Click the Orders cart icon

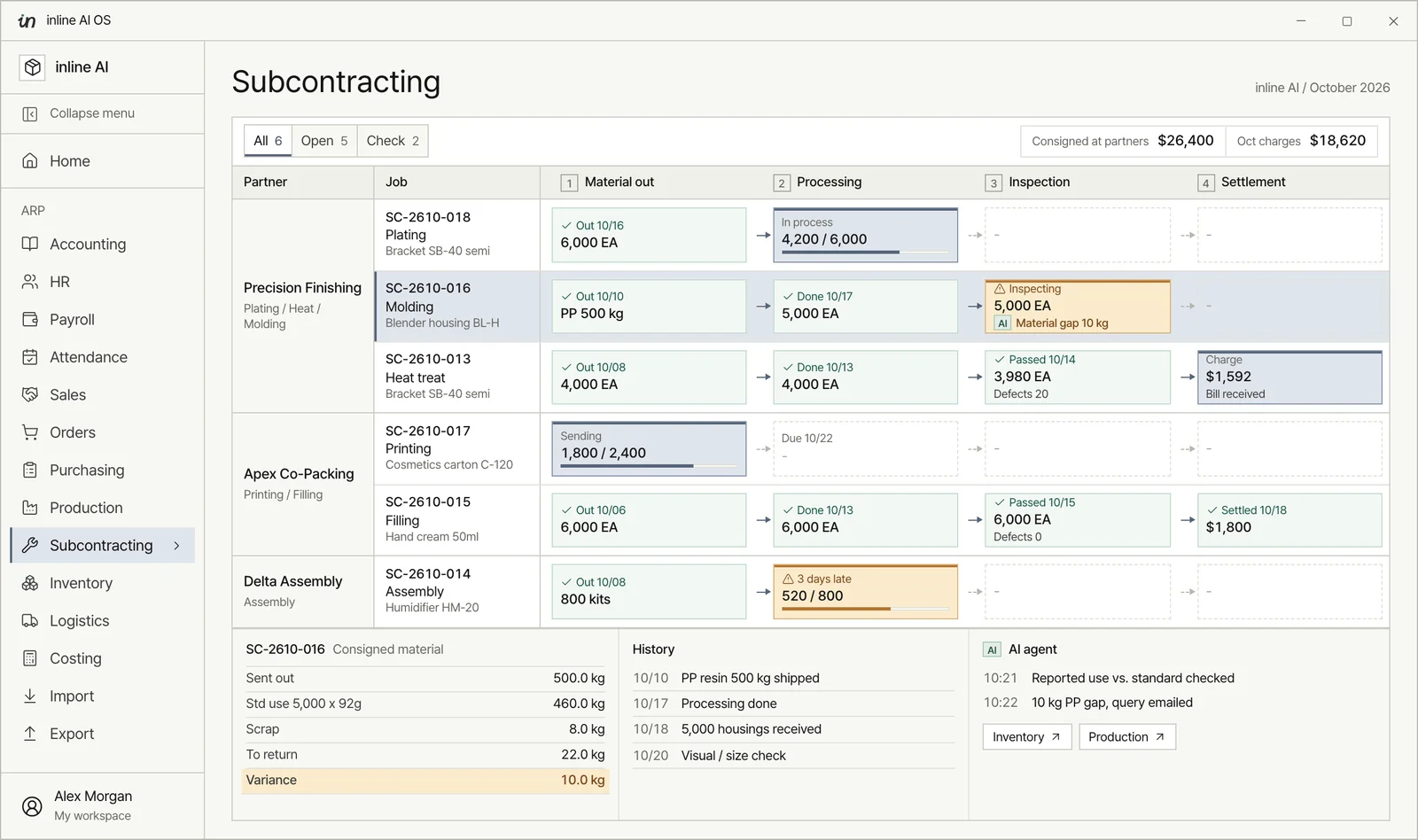point(30,432)
